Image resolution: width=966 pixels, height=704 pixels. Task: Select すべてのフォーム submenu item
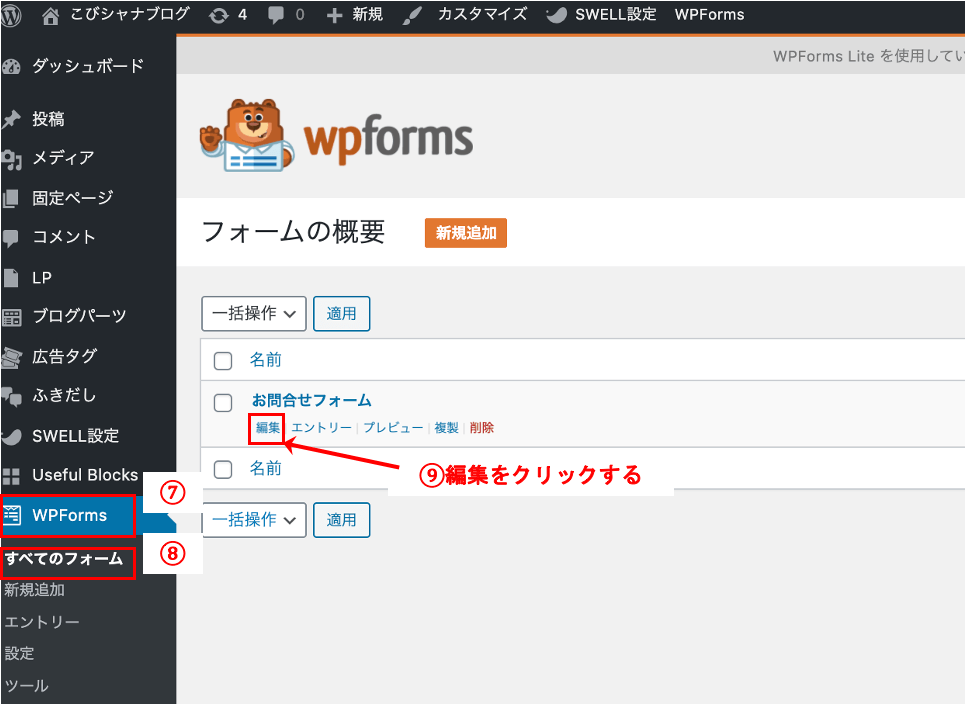pos(64,559)
